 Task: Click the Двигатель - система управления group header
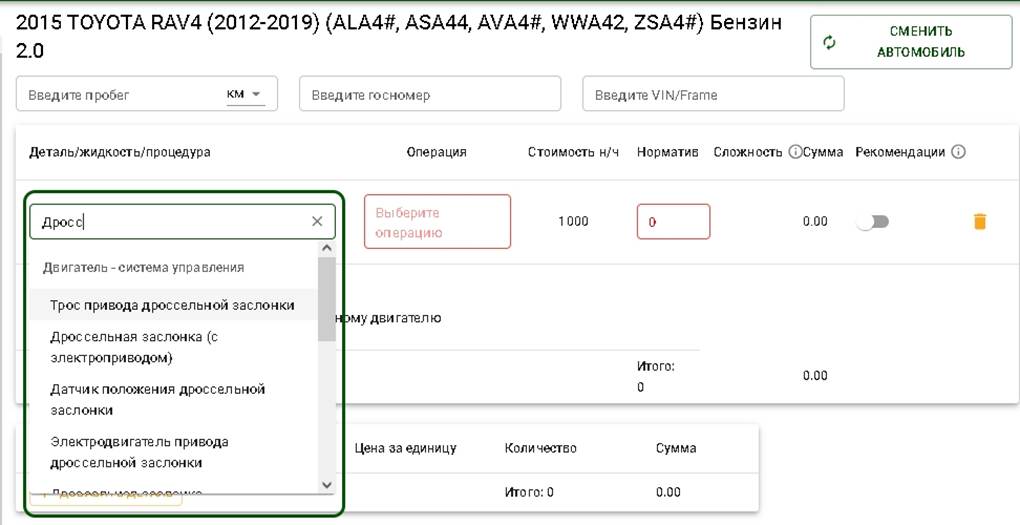click(144, 267)
